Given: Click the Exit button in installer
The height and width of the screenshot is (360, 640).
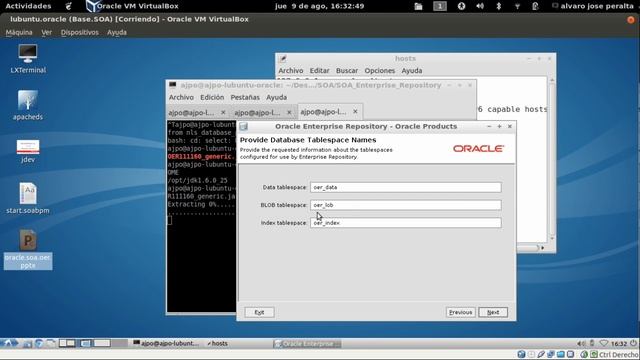Looking at the screenshot, I should 259,312.
